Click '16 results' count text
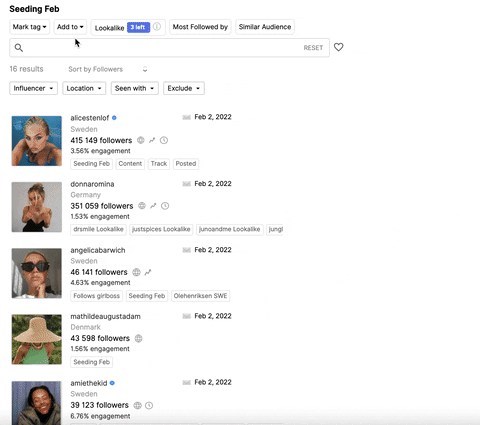480x425 pixels. 26,69
